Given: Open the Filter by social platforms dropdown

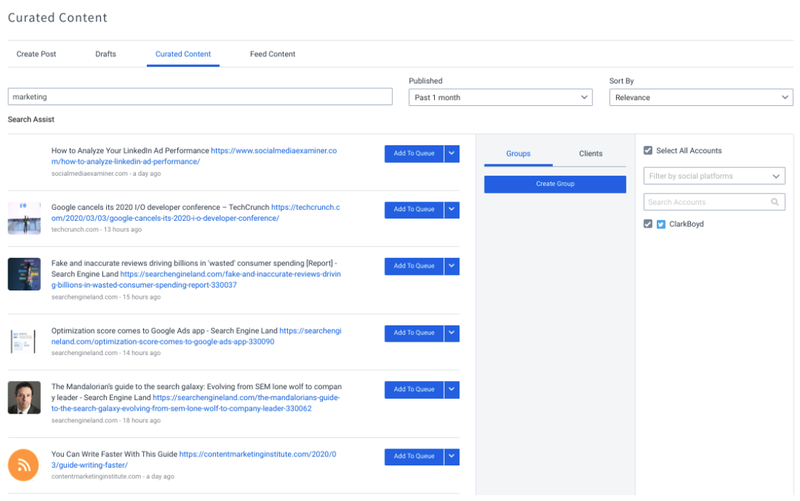Looking at the screenshot, I should (x=714, y=176).
